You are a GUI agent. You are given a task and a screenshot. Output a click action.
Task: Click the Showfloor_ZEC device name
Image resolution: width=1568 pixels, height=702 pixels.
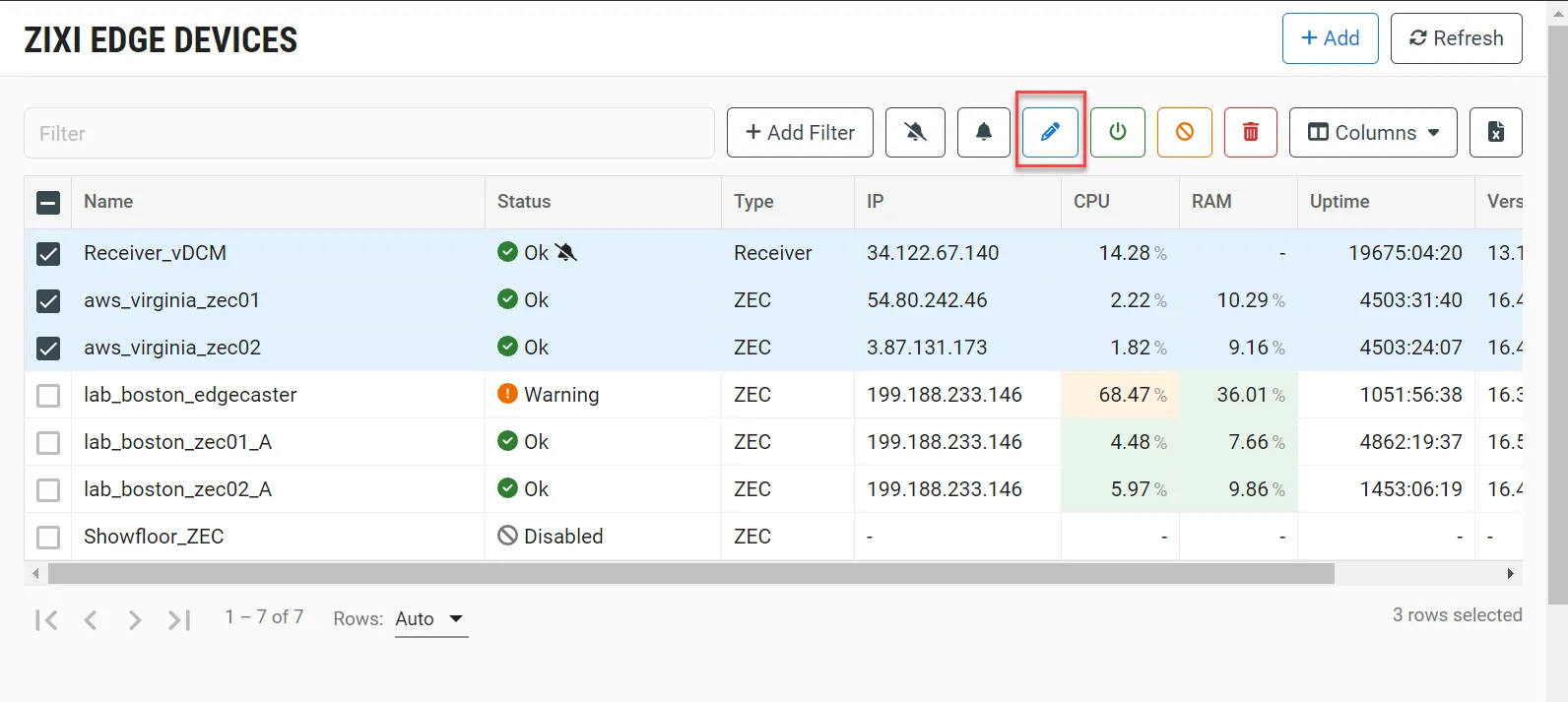click(154, 536)
